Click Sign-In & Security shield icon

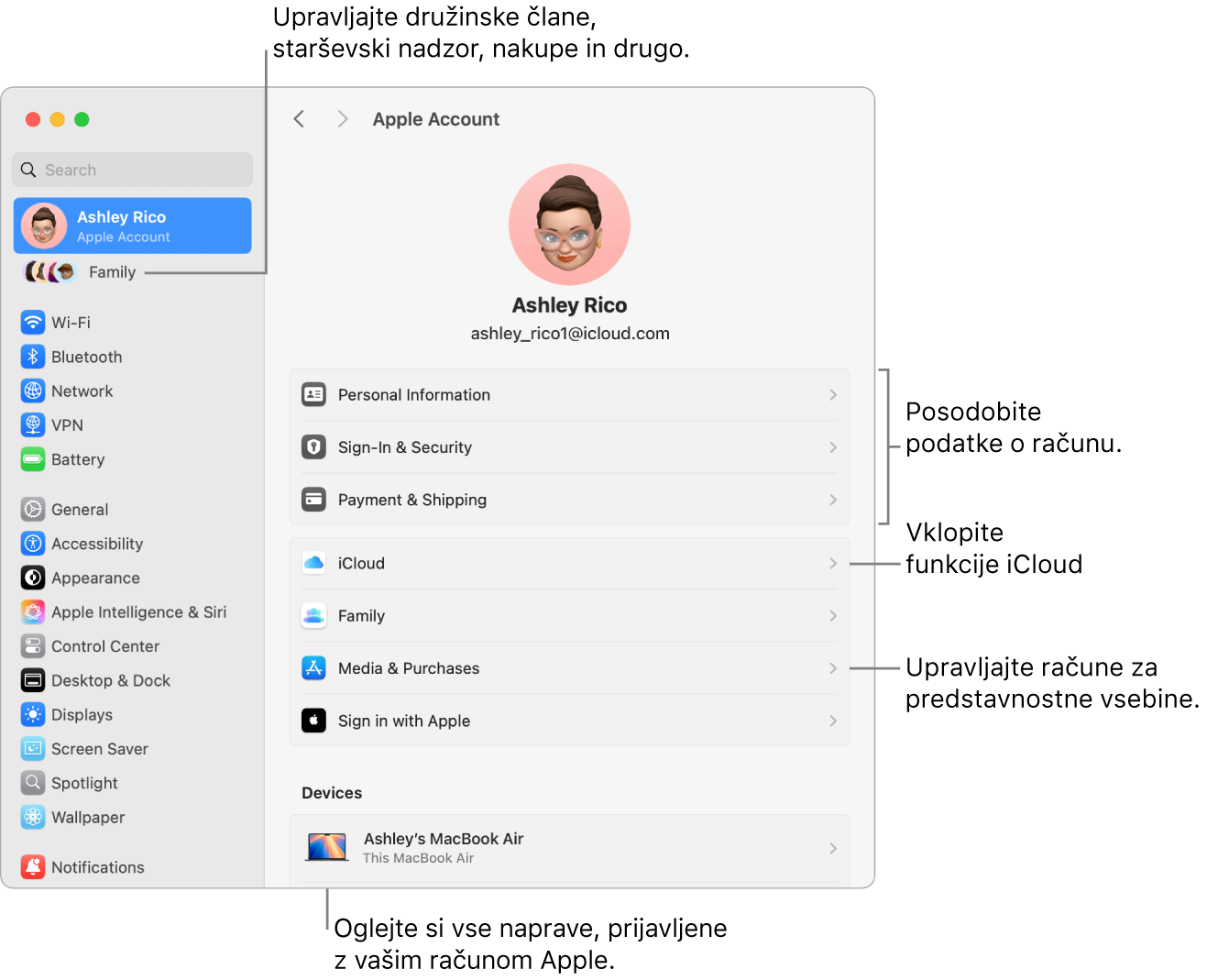coord(313,447)
